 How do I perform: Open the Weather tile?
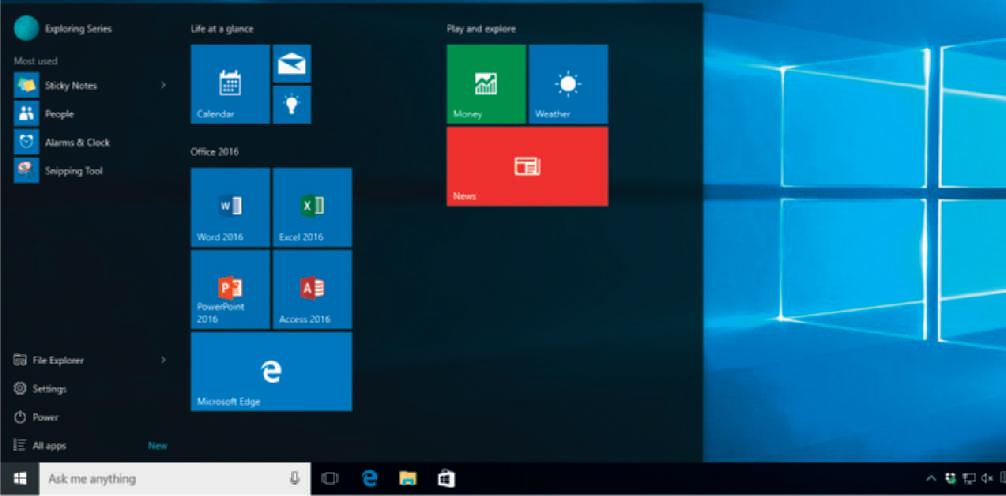tap(568, 84)
